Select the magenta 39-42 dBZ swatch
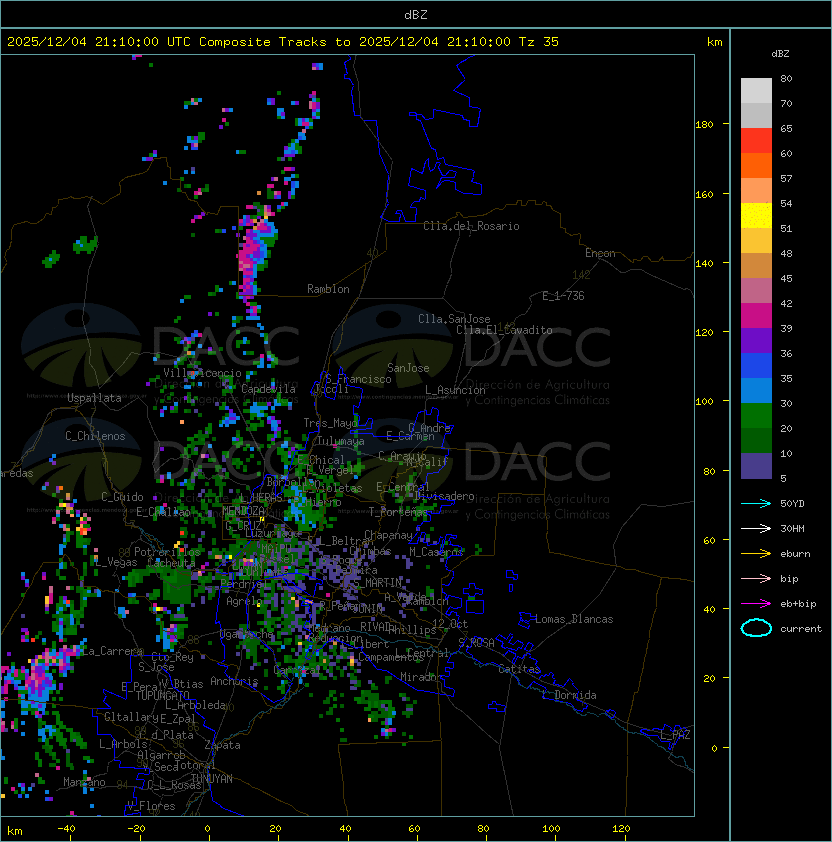832x842 pixels. (756, 316)
